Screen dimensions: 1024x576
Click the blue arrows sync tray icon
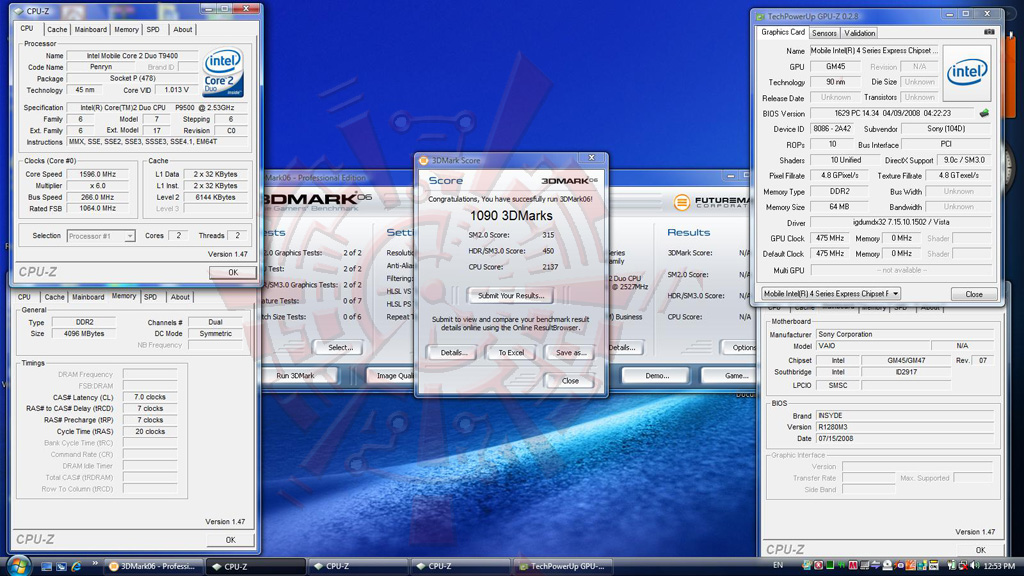pos(876,566)
